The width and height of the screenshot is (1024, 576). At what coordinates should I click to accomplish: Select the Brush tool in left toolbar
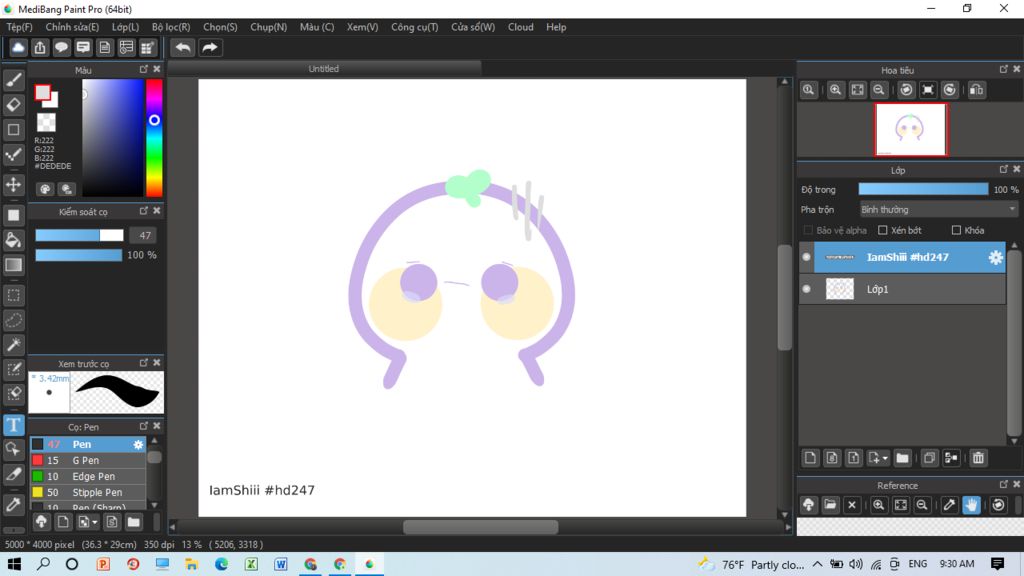coord(13,80)
